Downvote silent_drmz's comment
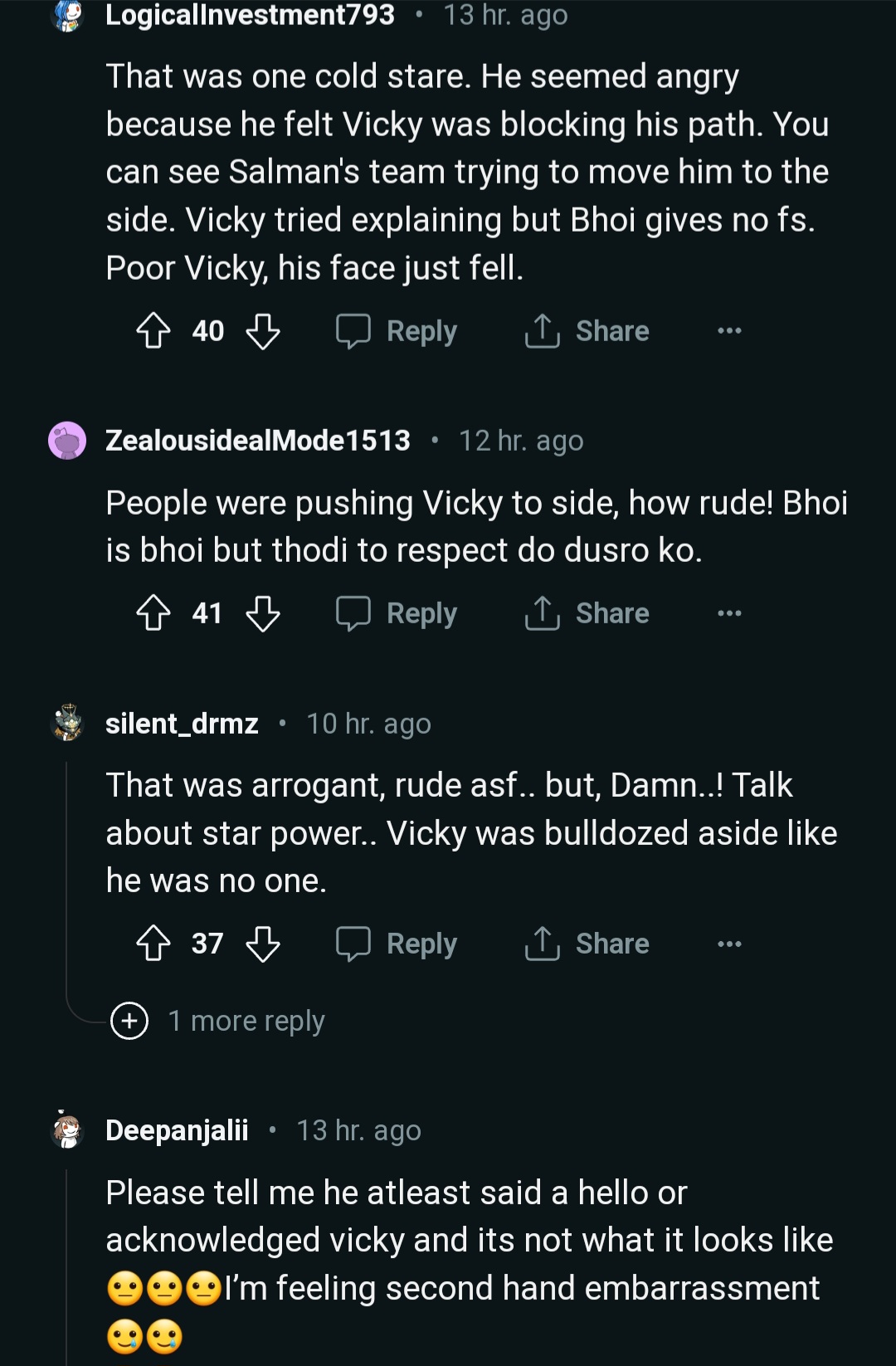 point(263,944)
